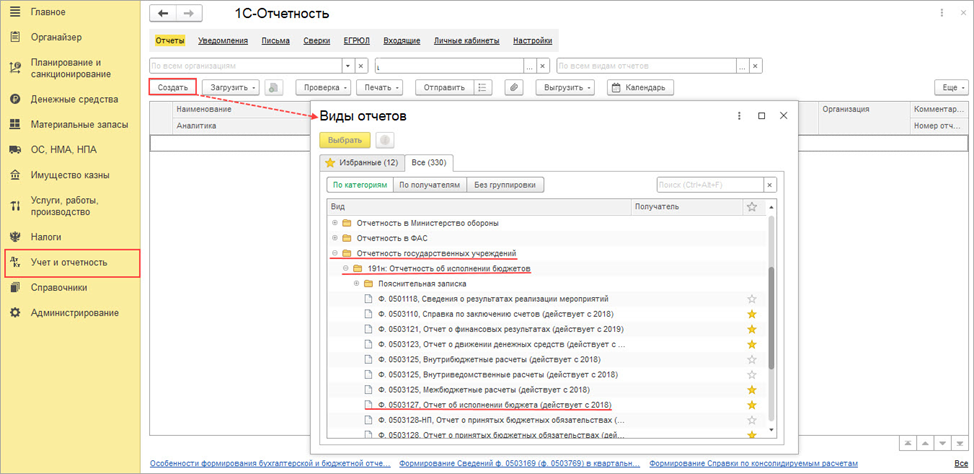The width and height of the screenshot is (974, 474).
Task: Click the paperclip attachment icon in toolbar
Action: pyautogui.click(x=513, y=88)
